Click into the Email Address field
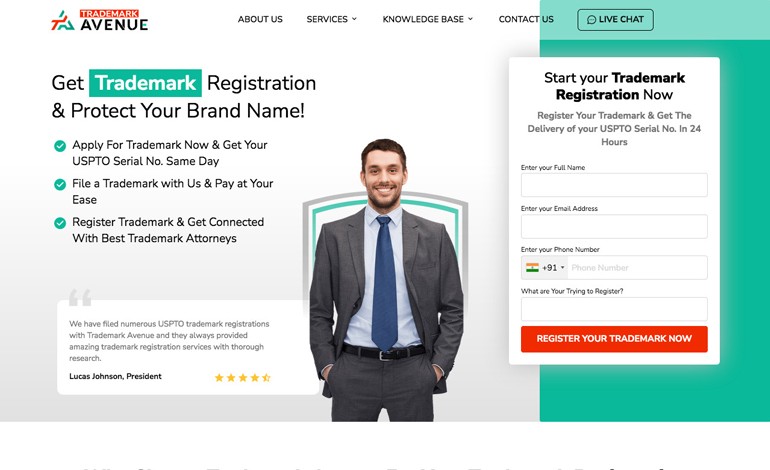 coord(614,226)
